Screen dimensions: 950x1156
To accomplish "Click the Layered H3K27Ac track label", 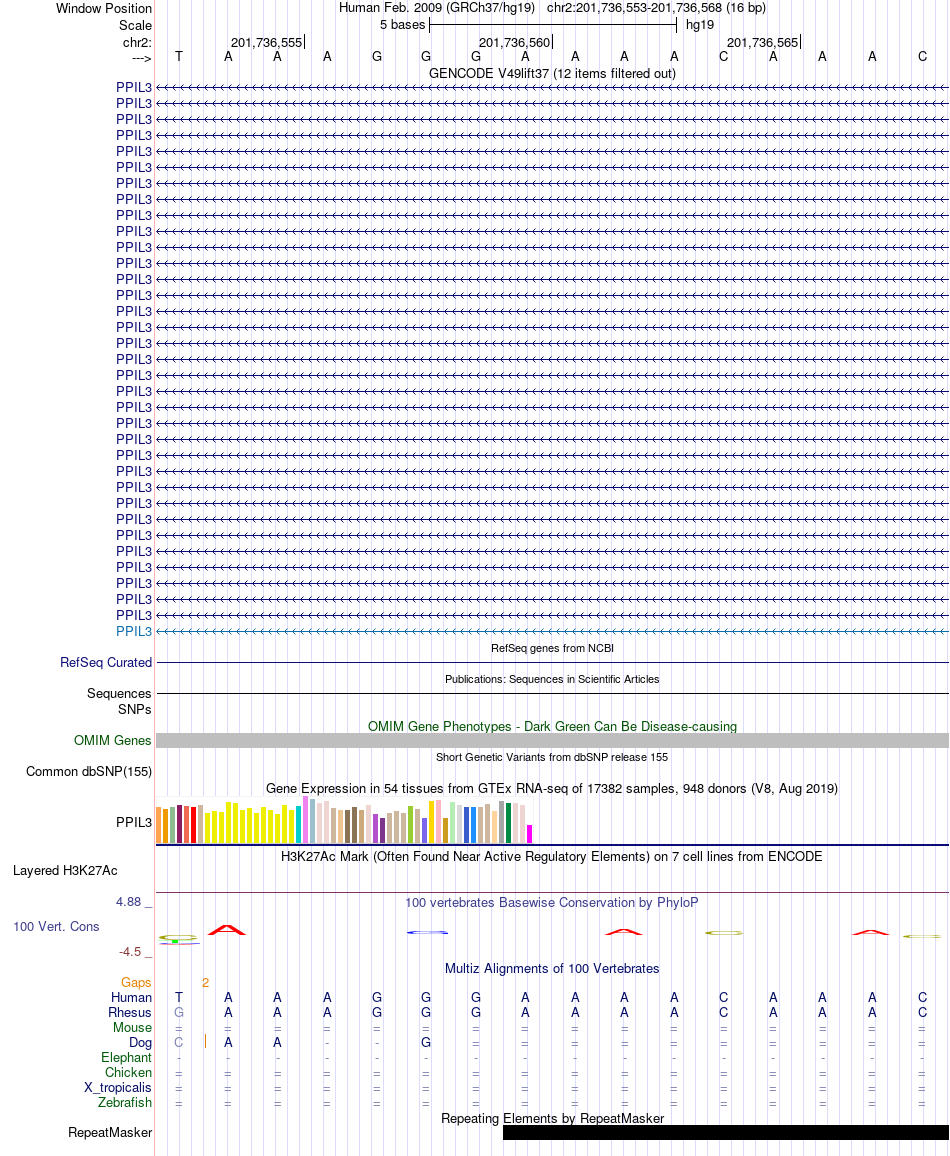I will [65, 870].
